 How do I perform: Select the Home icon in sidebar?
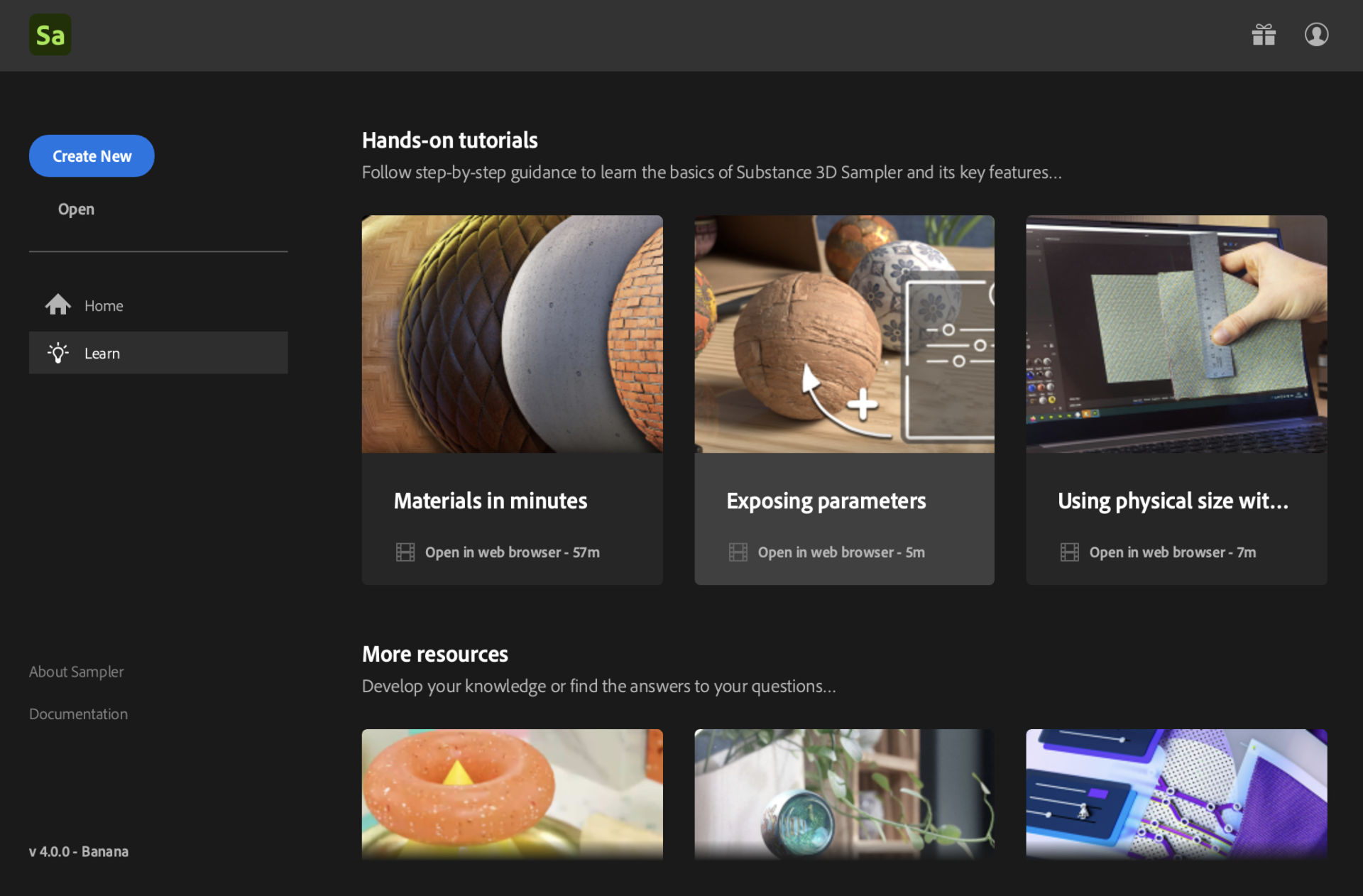(x=58, y=305)
